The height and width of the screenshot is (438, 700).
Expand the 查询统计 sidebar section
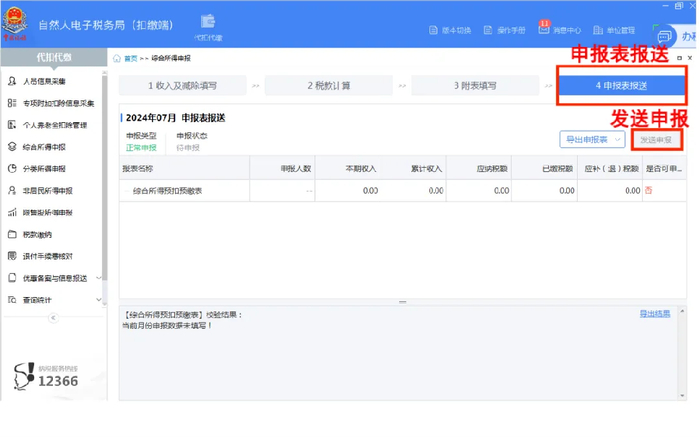[98, 300]
